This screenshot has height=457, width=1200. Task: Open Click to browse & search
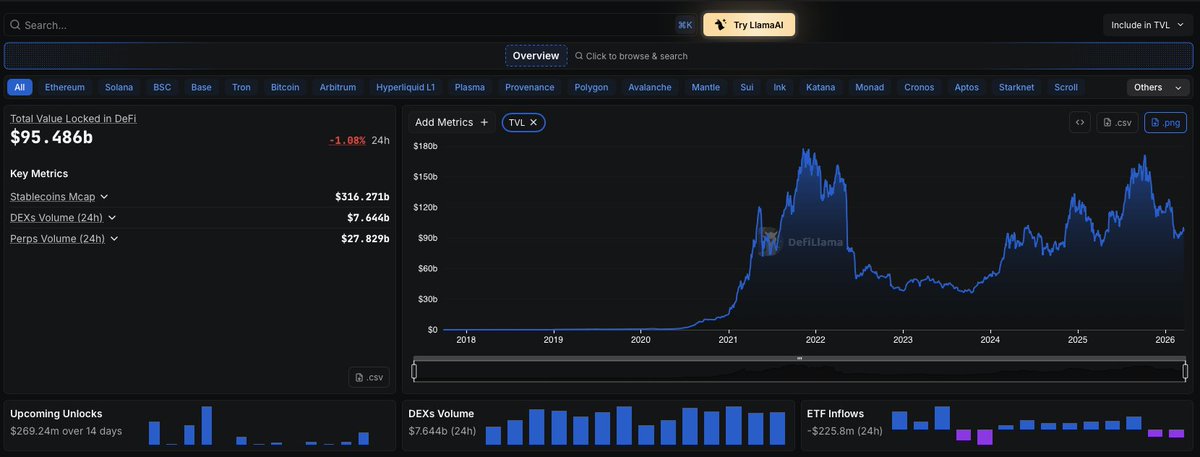(631, 56)
